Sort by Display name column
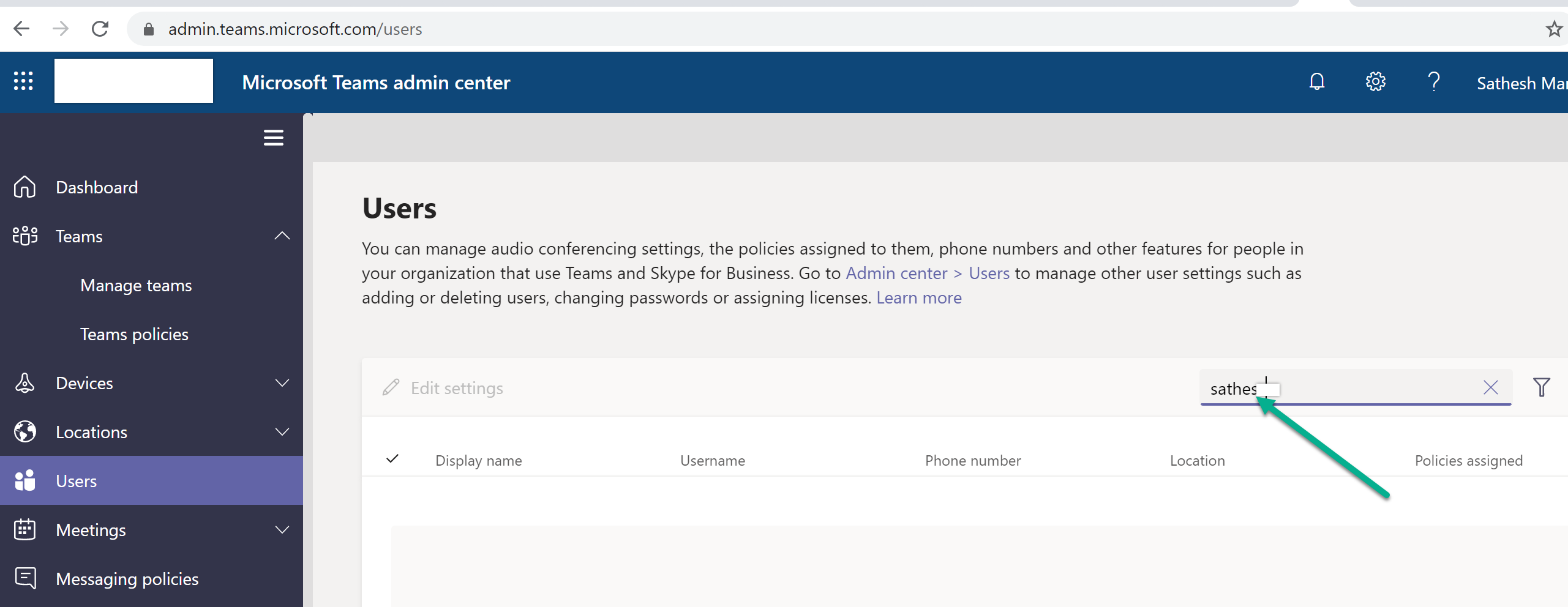1568x607 pixels. click(x=479, y=460)
